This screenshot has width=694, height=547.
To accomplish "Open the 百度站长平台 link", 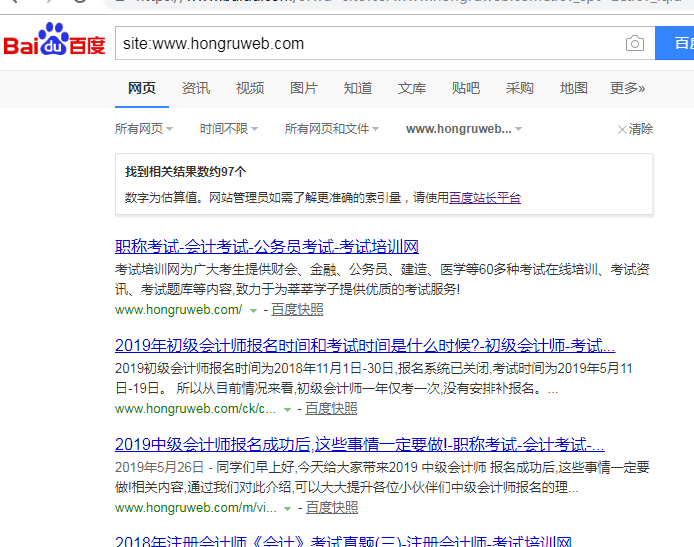I will [x=485, y=197].
